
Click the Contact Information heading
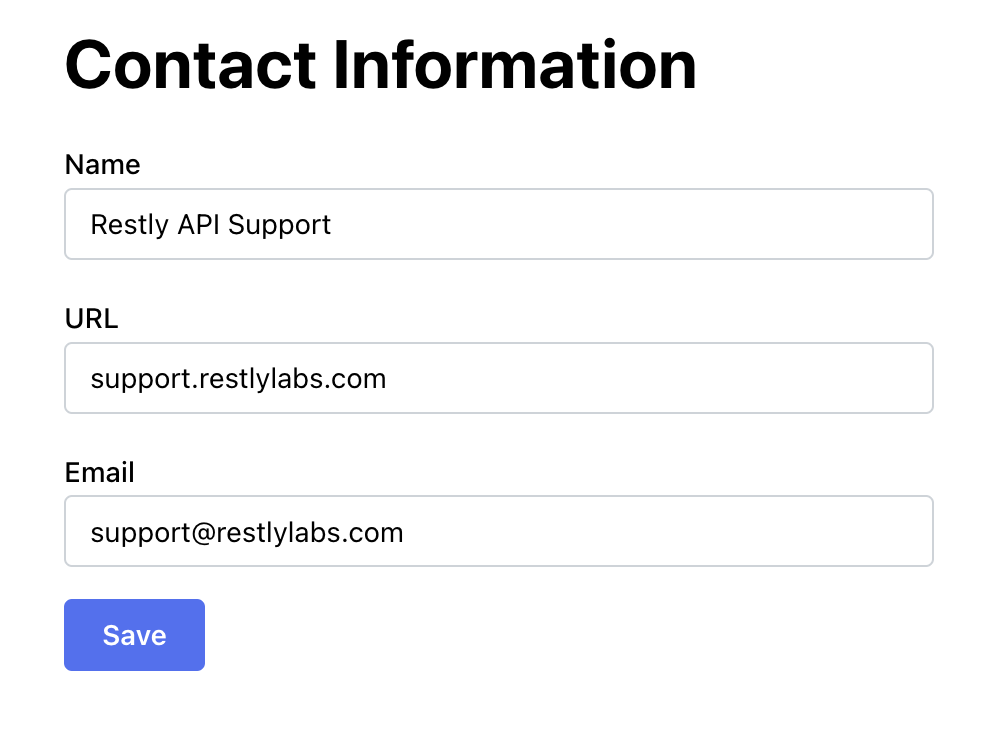pos(381,64)
